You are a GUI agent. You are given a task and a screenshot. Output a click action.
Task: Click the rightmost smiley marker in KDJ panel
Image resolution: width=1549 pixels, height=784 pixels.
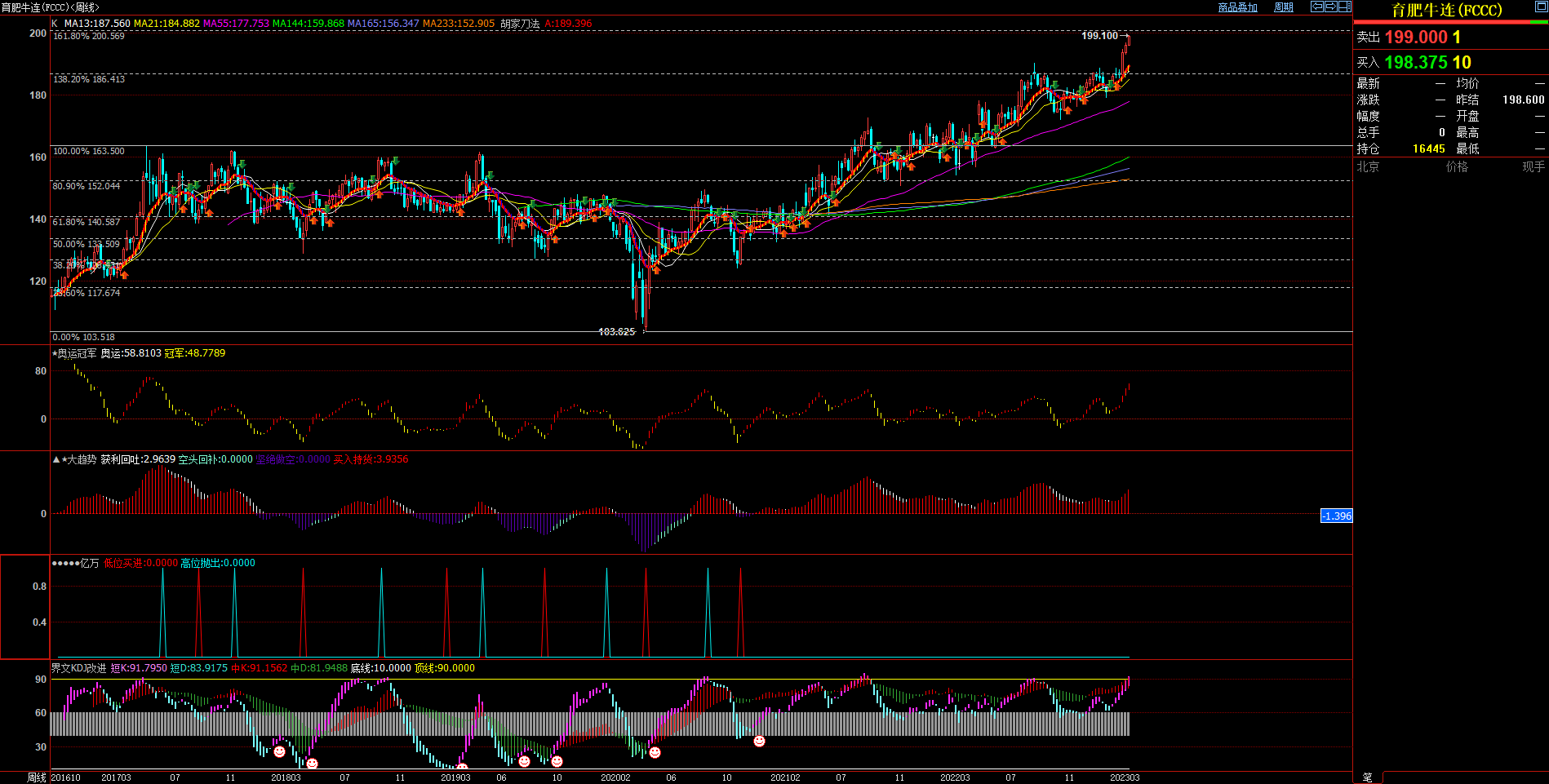tap(759, 741)
